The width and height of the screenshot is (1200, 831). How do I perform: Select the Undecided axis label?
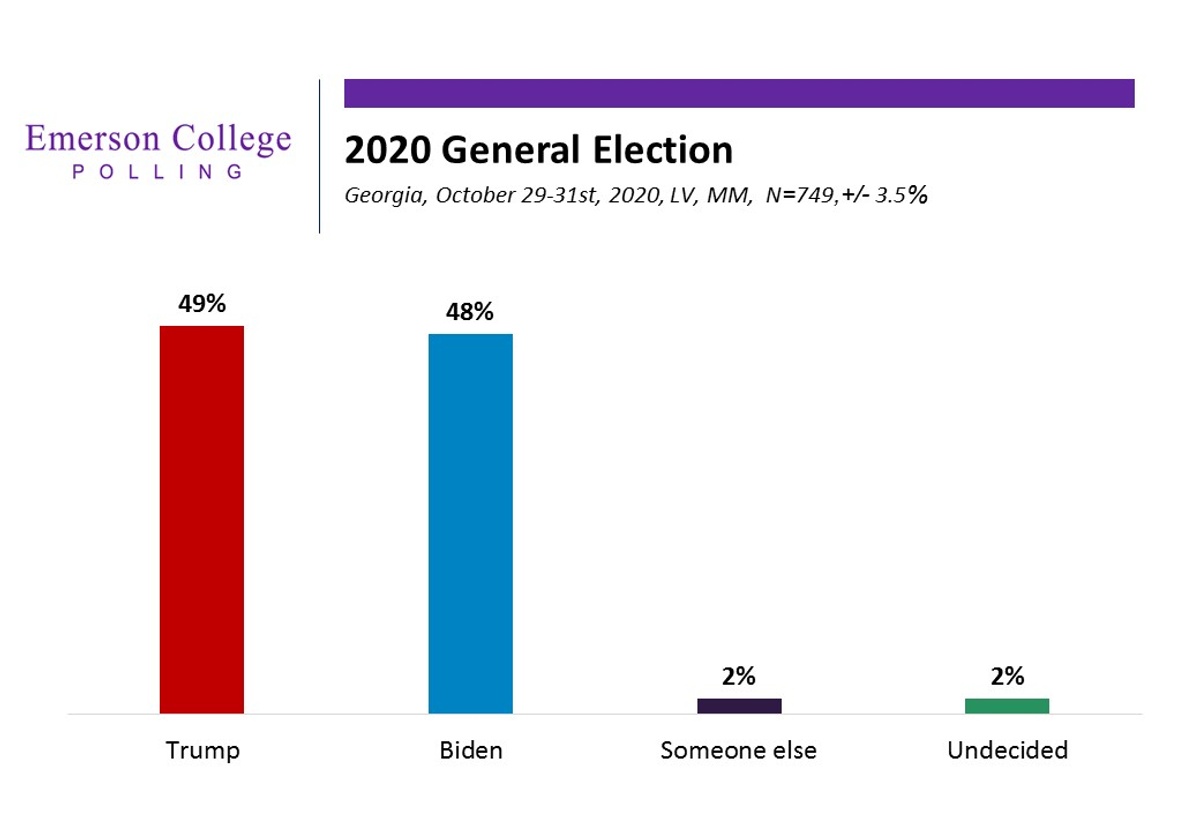pyautogui.click(x=1007, y=750)
